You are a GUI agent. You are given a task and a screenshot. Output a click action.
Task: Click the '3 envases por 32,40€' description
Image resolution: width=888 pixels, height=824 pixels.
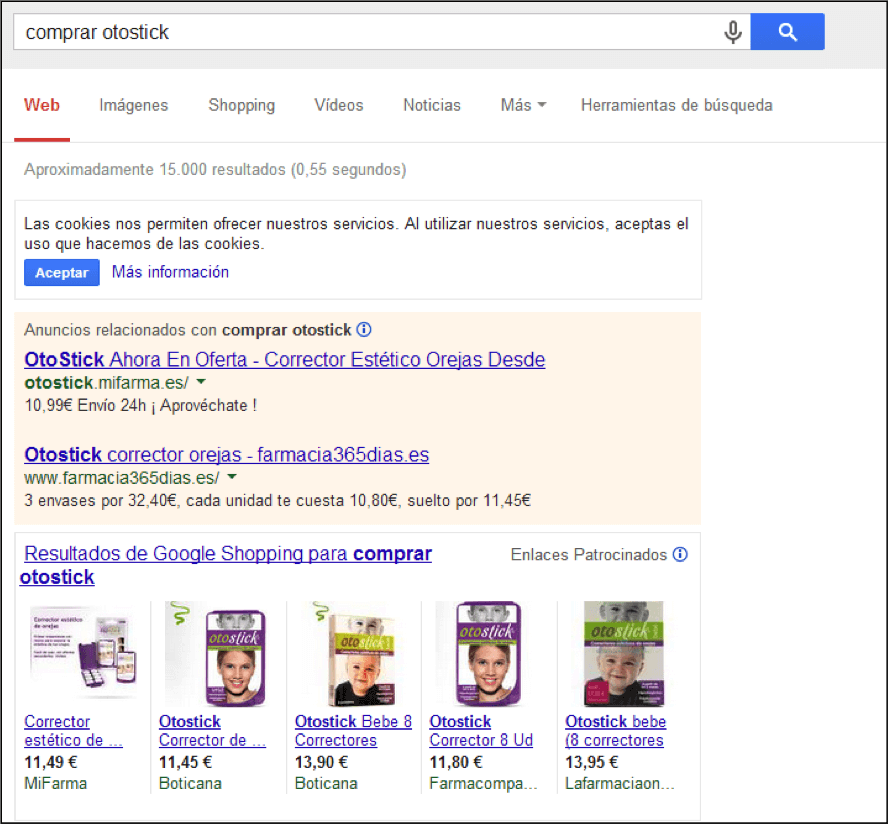point(278,501)
